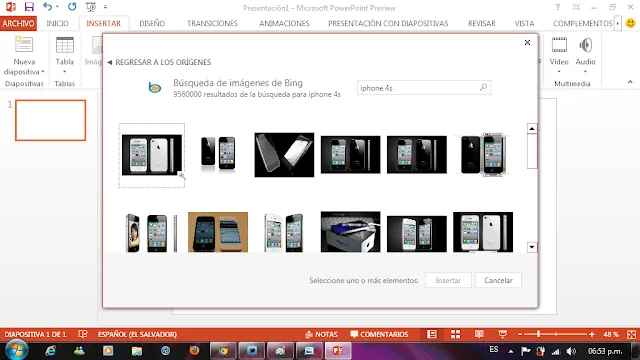Toggle the COMENTARIOS pane button
The height and width of the screenshot is (360, 640).
(379, 334)
